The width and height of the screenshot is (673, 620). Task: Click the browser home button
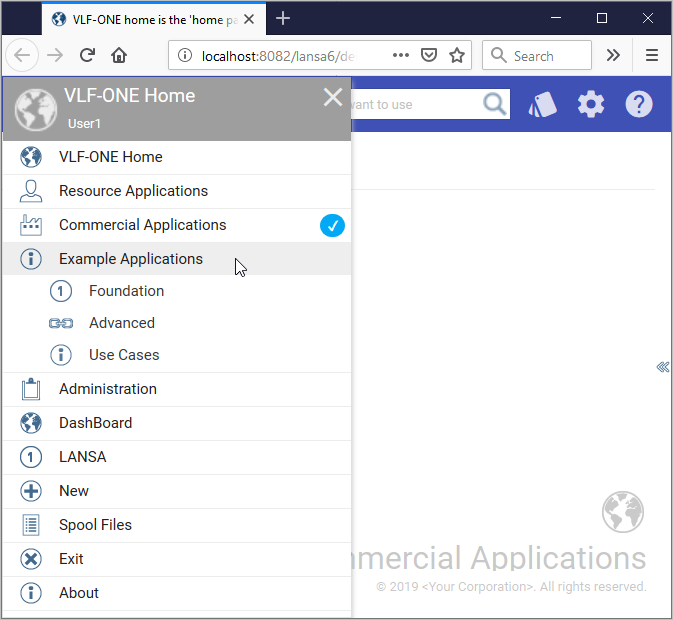[x=119, y=55]
